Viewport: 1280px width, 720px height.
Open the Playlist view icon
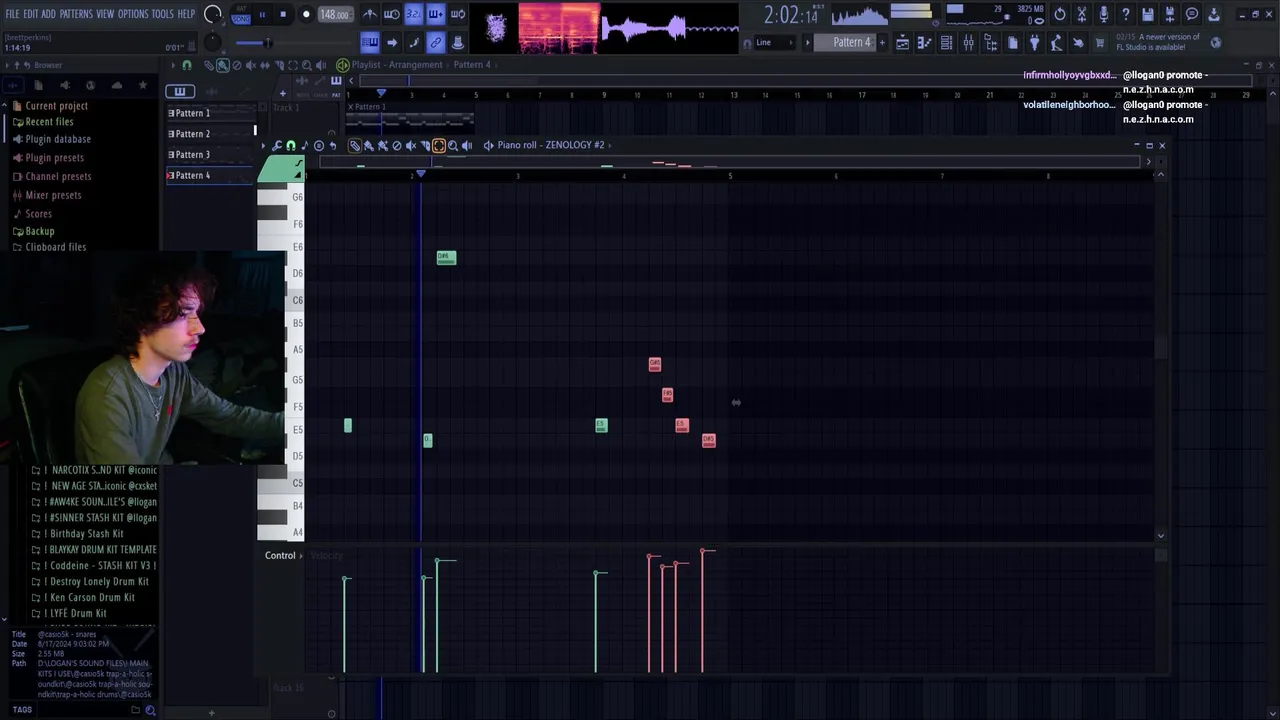pyautogui.click(x=902, y=42)
